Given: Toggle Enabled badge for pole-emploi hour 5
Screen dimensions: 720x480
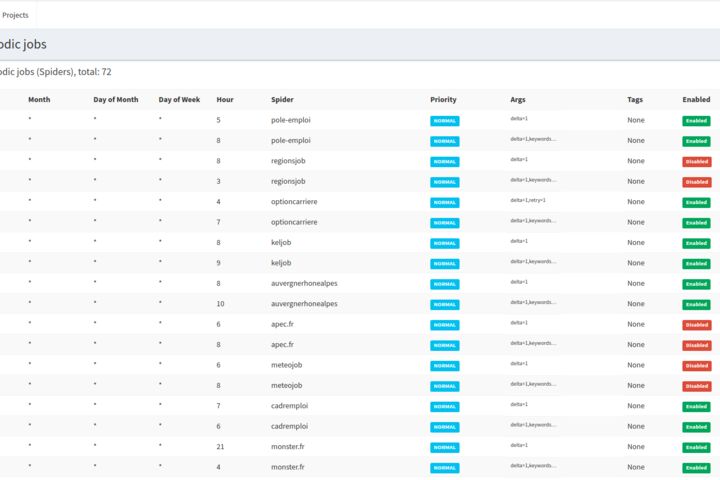Looking at the screenshot, I should pos(696,121).
